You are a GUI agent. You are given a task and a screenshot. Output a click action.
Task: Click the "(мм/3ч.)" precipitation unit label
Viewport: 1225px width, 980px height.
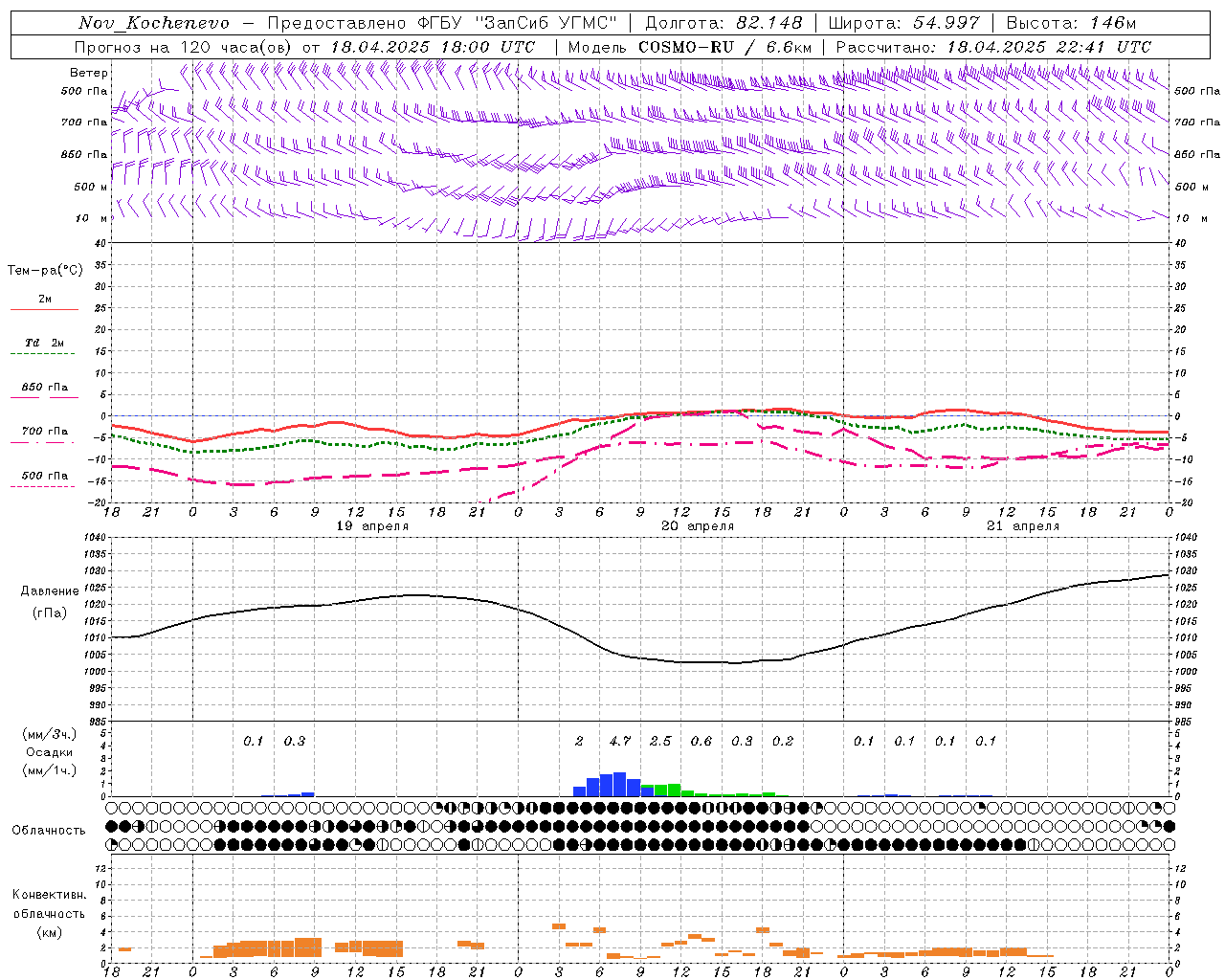[50, 735]
